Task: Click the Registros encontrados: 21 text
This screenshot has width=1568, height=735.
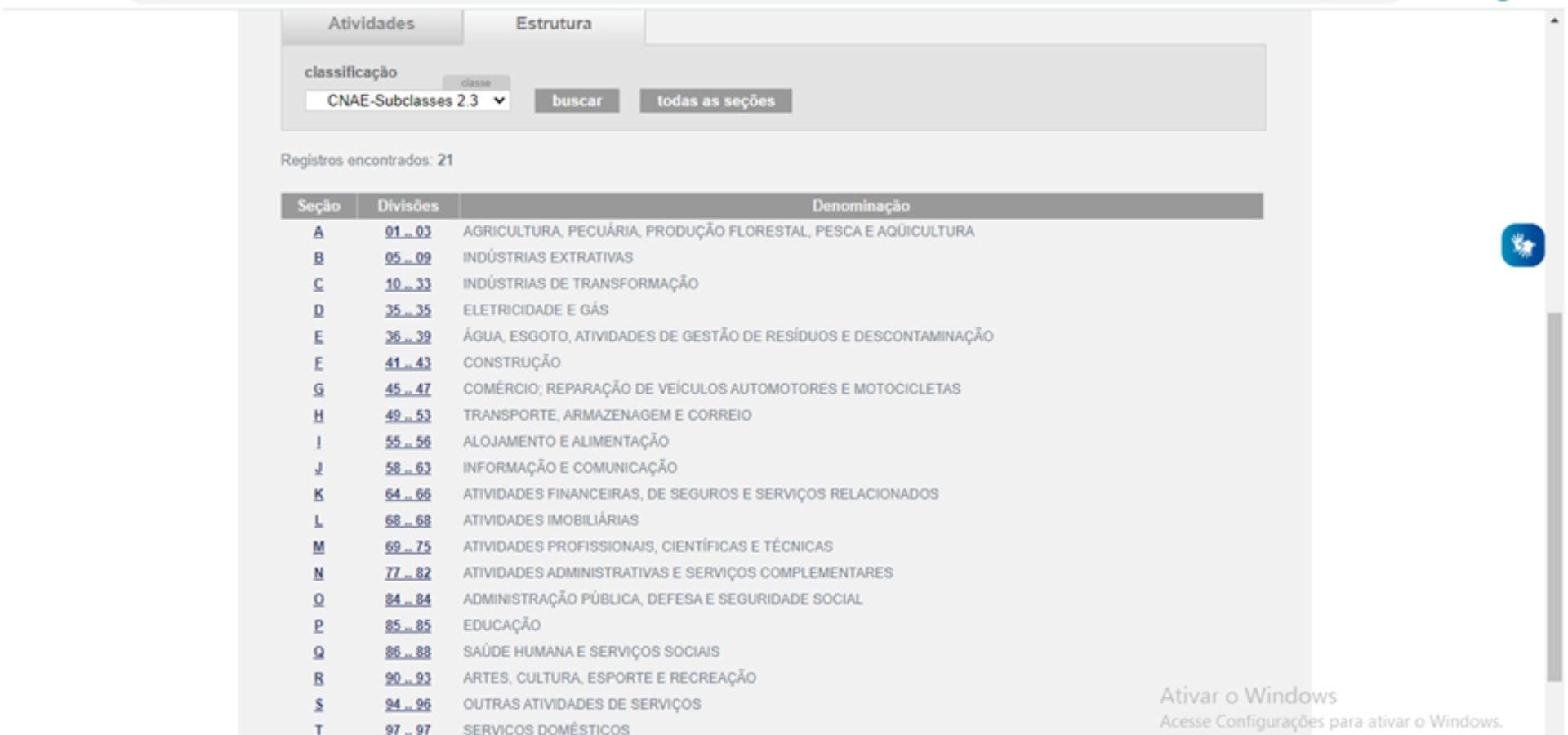Action: click(x=367, y=160)
